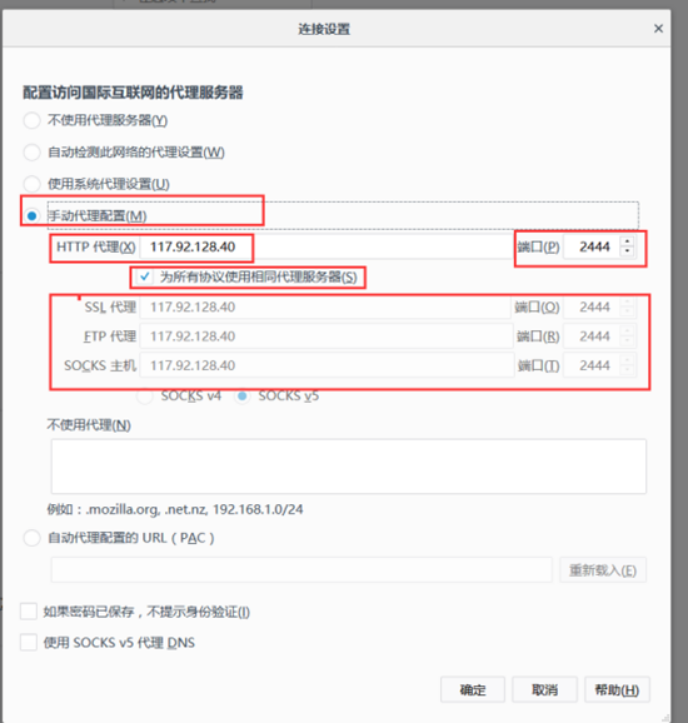The image size is (688, 723).
Task: Choose 使用系统代理设置 radio button
Action: click(32, 184)
